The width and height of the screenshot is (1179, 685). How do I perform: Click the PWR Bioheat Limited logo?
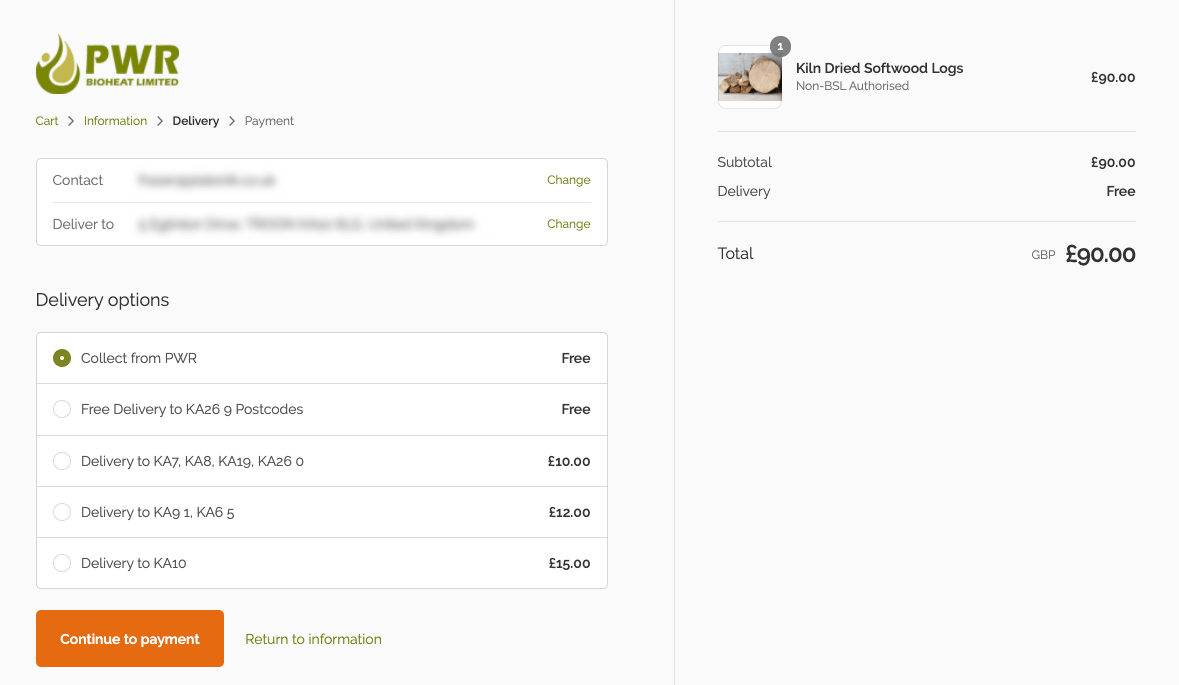pos(106,63)
